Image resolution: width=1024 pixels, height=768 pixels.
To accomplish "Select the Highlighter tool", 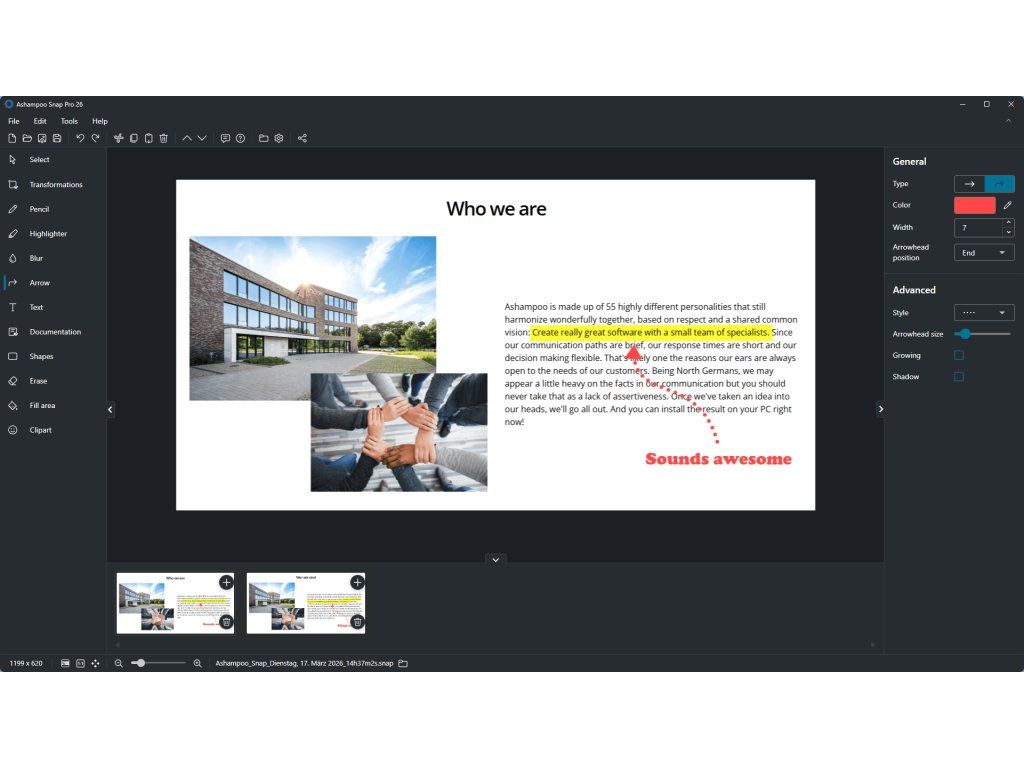I will [48, 234].
